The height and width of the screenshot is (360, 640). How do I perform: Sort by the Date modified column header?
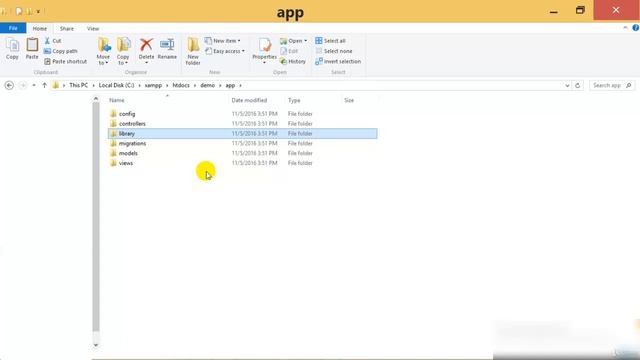coord(249,100)
